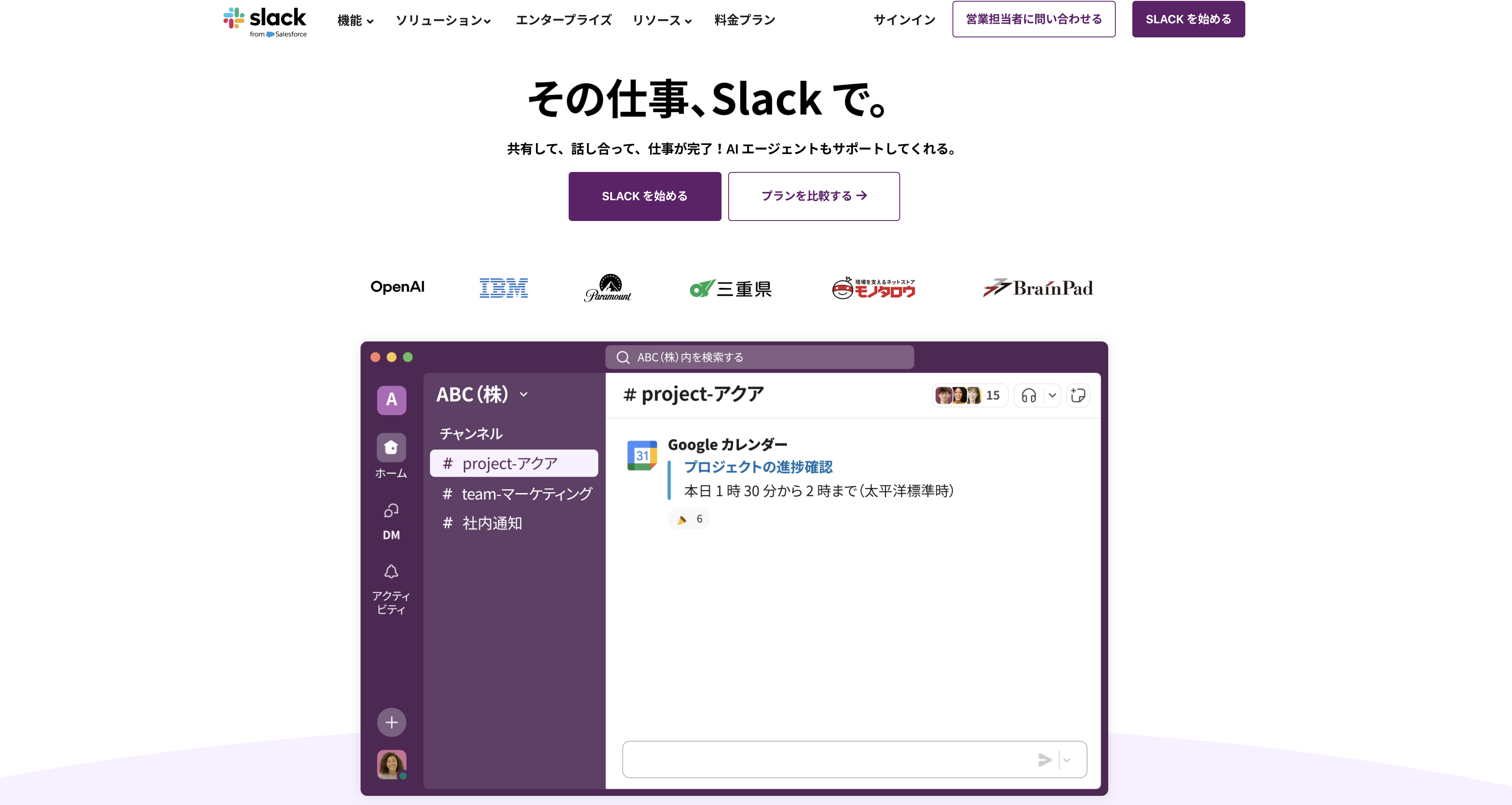The image size is (1512, 805).
Task: Click the Paramount logo
Action: pos(608,287)
